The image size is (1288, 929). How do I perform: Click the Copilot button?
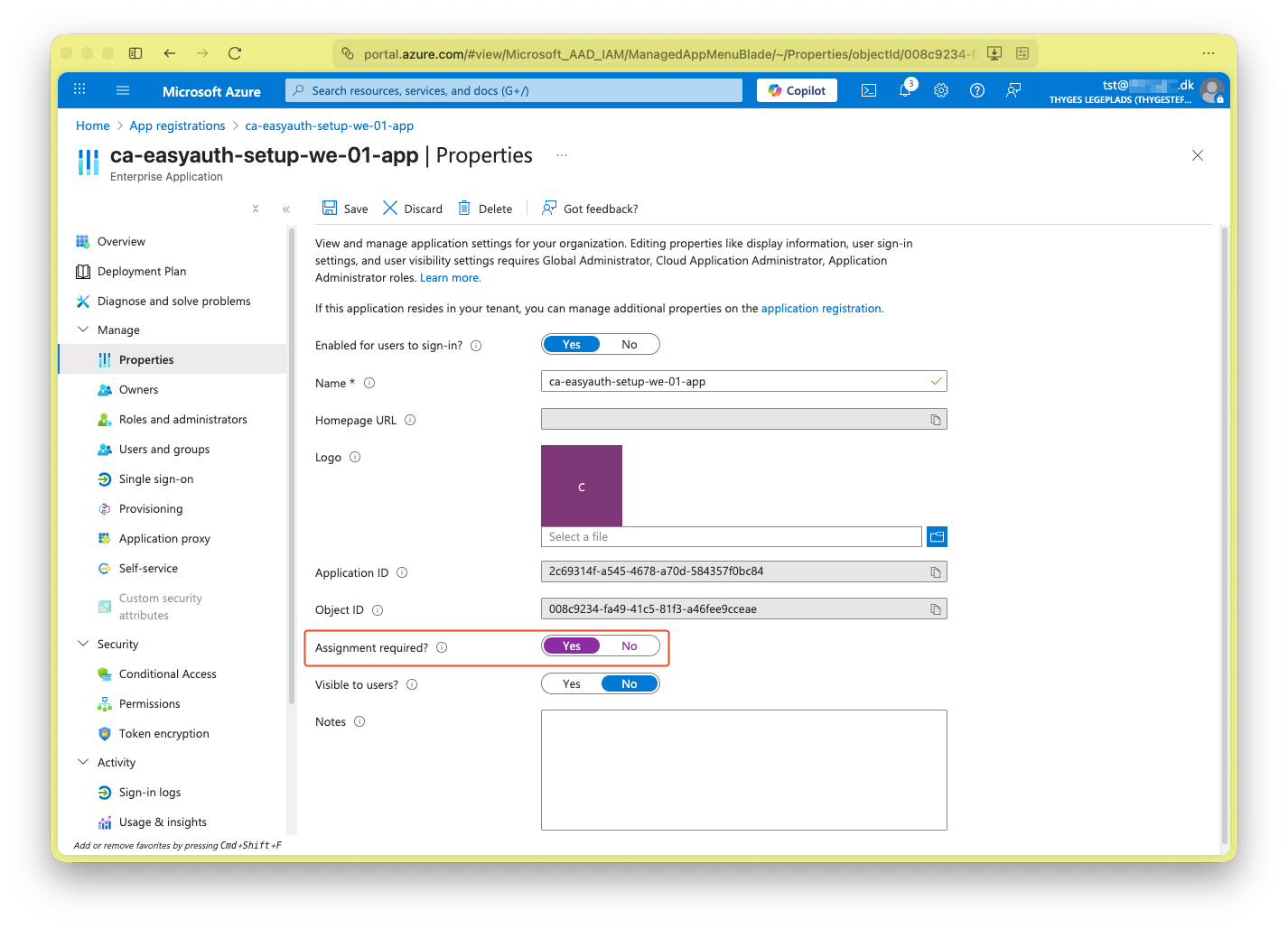tap(797, 90)
